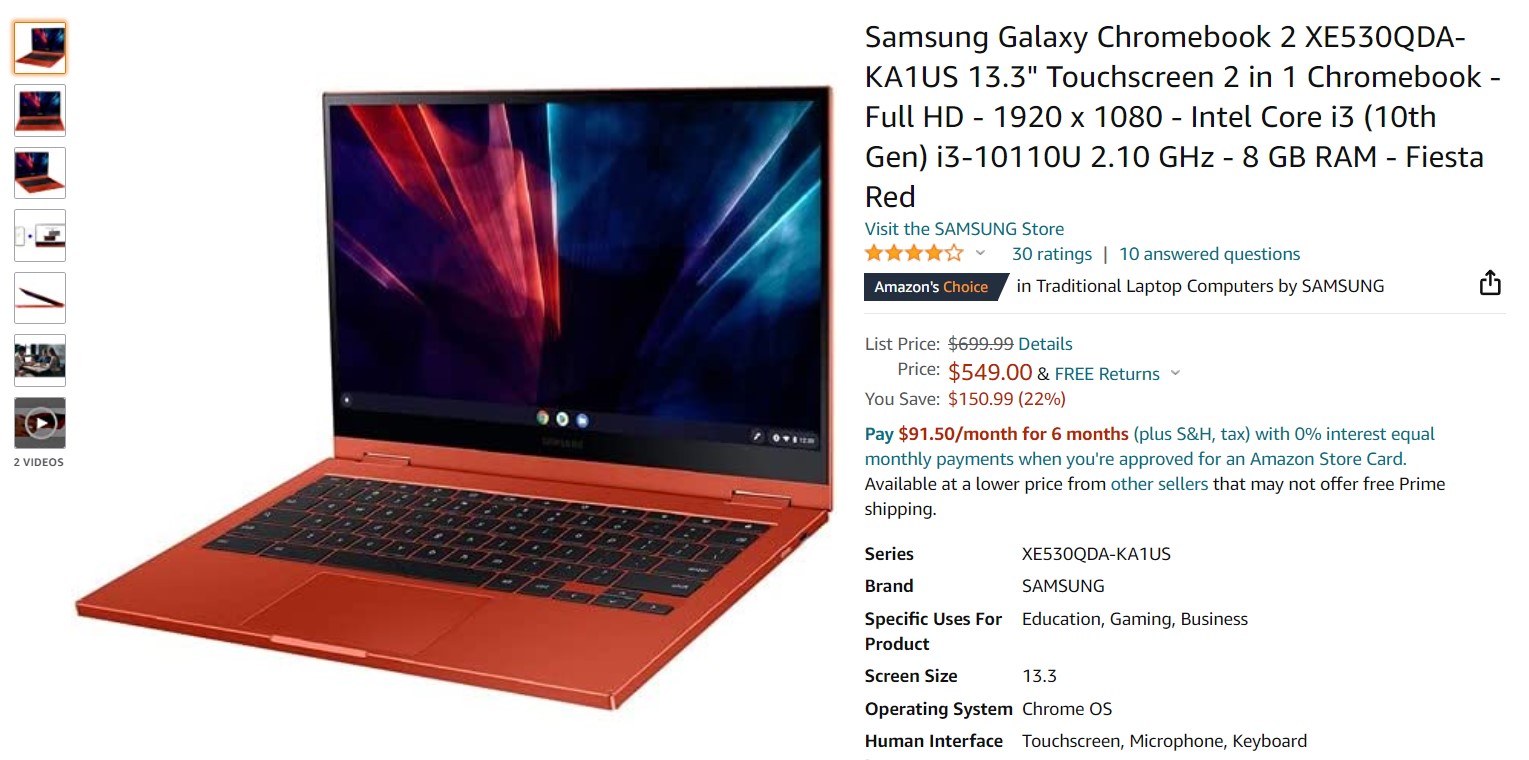Expand the FREE Returns dropdown arrow
The height and width of the screenshot is (760, 1529).
[1175, 373]
